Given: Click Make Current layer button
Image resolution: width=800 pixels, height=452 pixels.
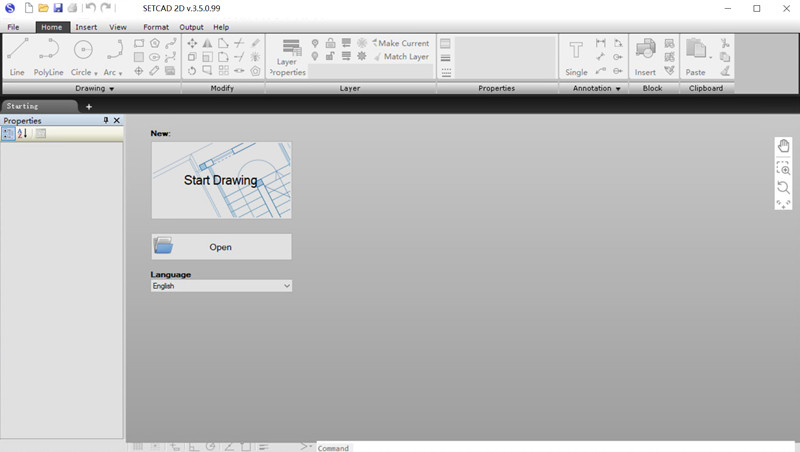Looking at the screenshot, I should coord(401,43).
